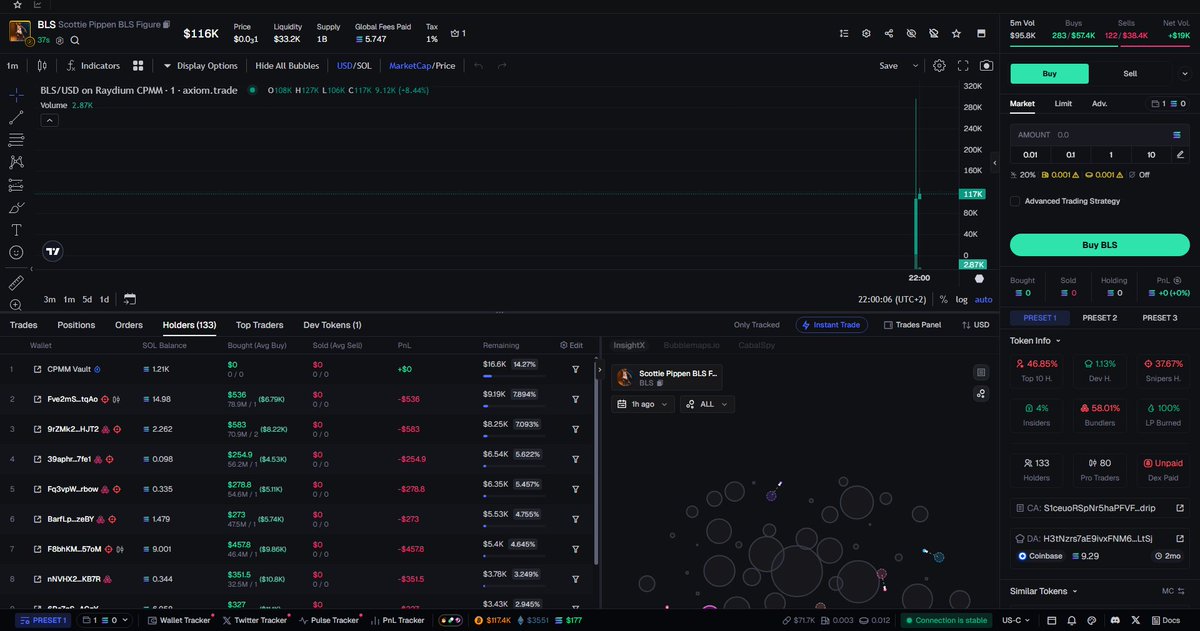Select the chart pattern drawing tool
This screenshot has width=1200, height=631.
(x=17, y=162)
